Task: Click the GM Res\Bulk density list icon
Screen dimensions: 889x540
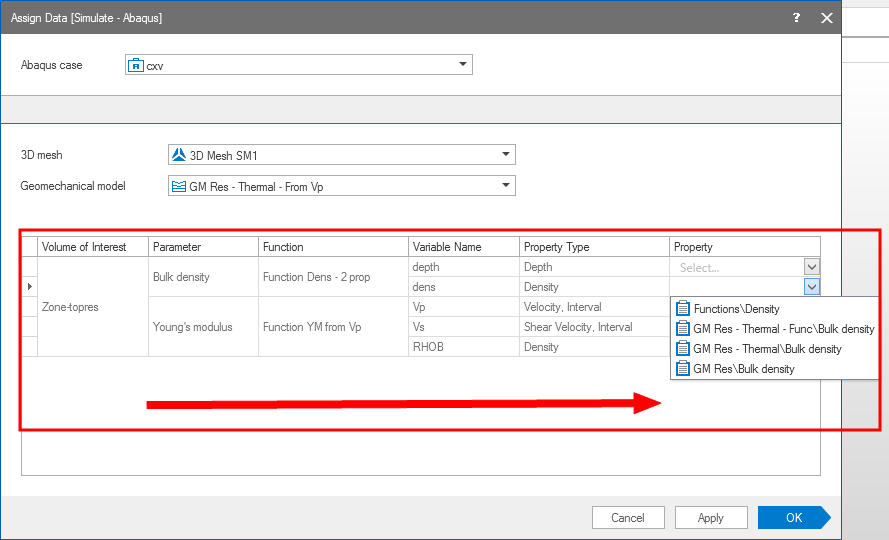Action: pos(683,369)
